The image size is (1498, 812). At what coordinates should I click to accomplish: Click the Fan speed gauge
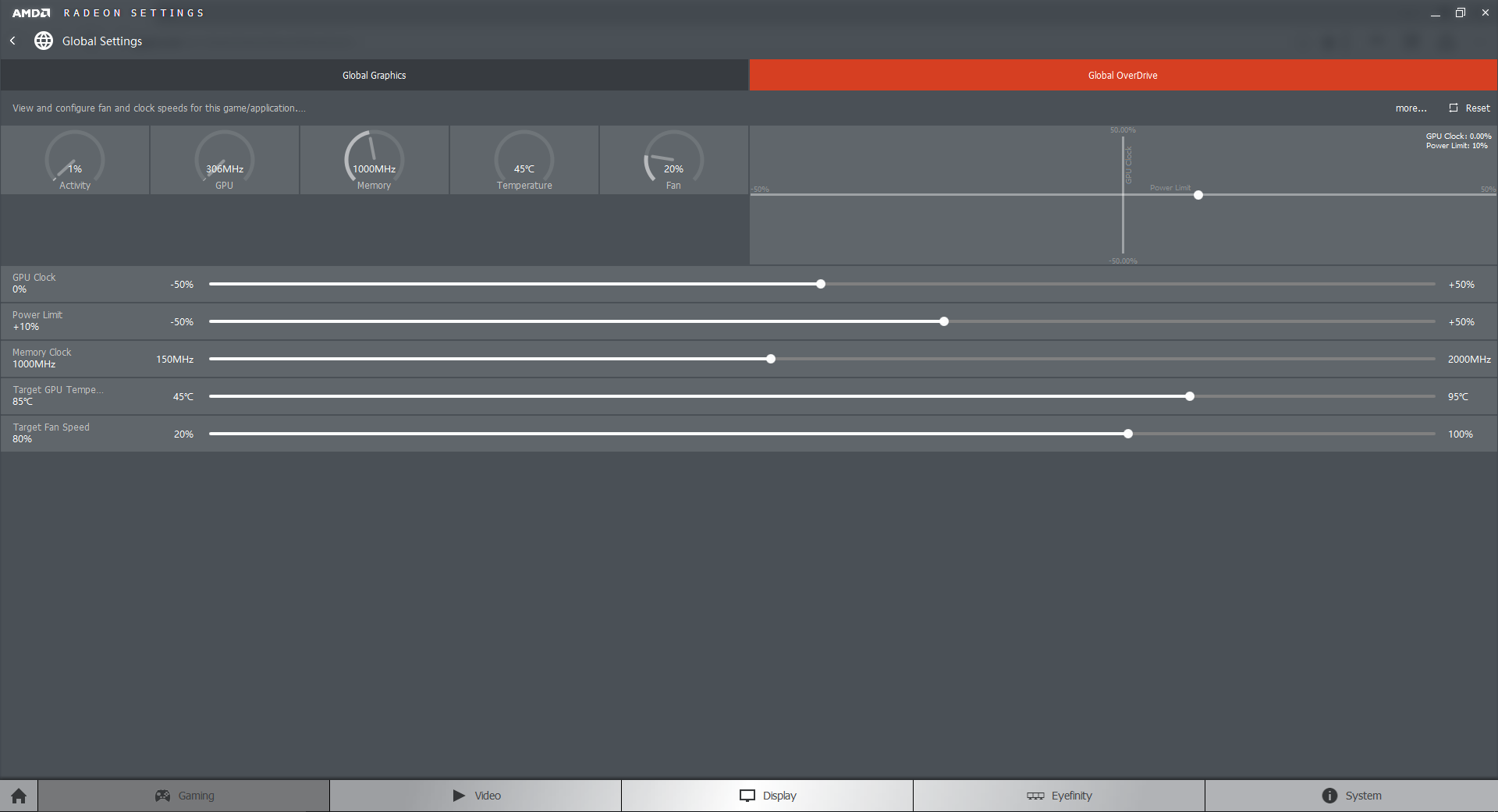(x=674, y=160)
